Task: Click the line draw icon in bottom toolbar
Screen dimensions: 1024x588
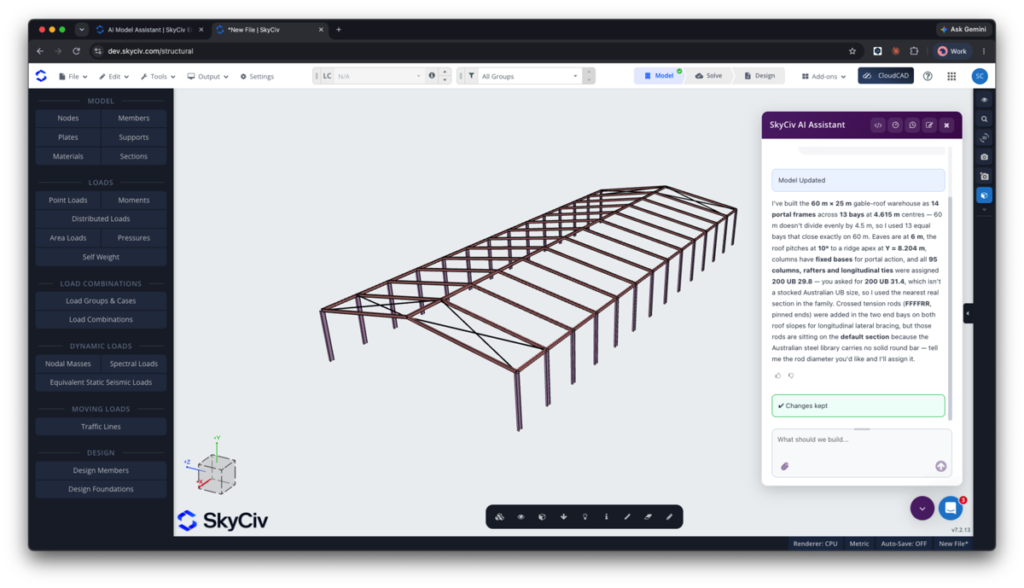Action: [627, 517]
